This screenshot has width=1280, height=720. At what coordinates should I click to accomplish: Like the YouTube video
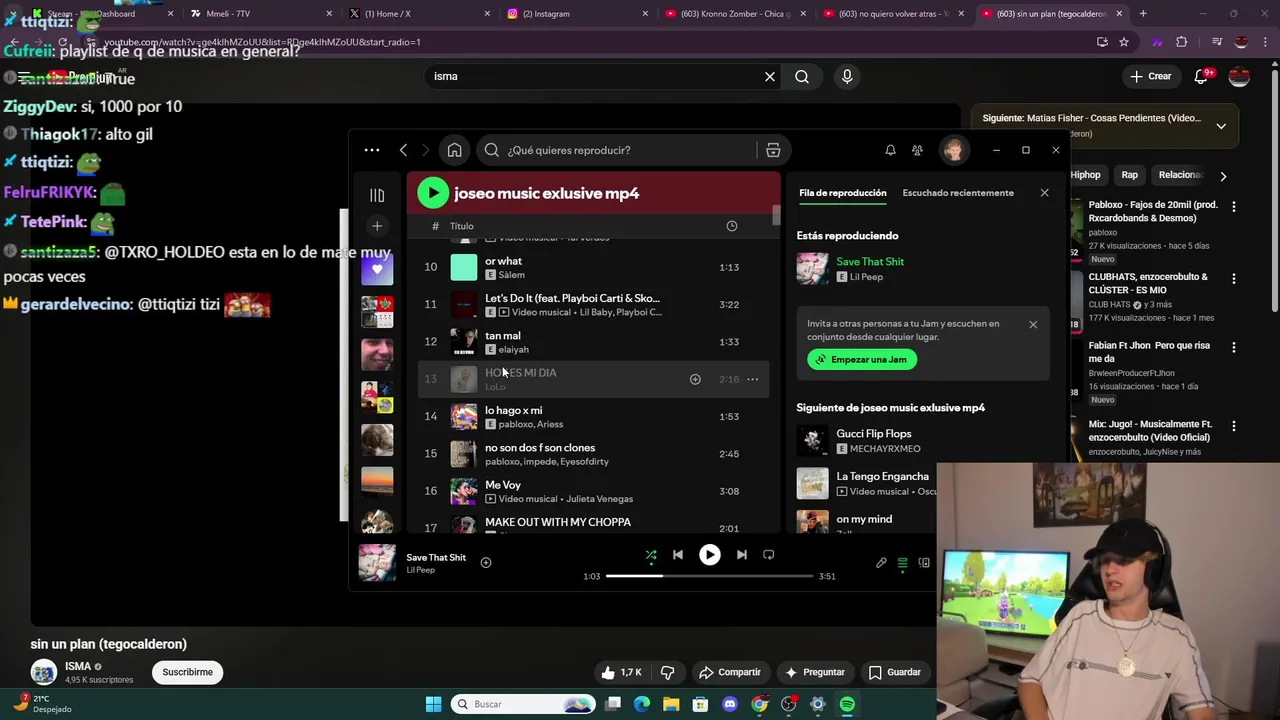[621, 672]
